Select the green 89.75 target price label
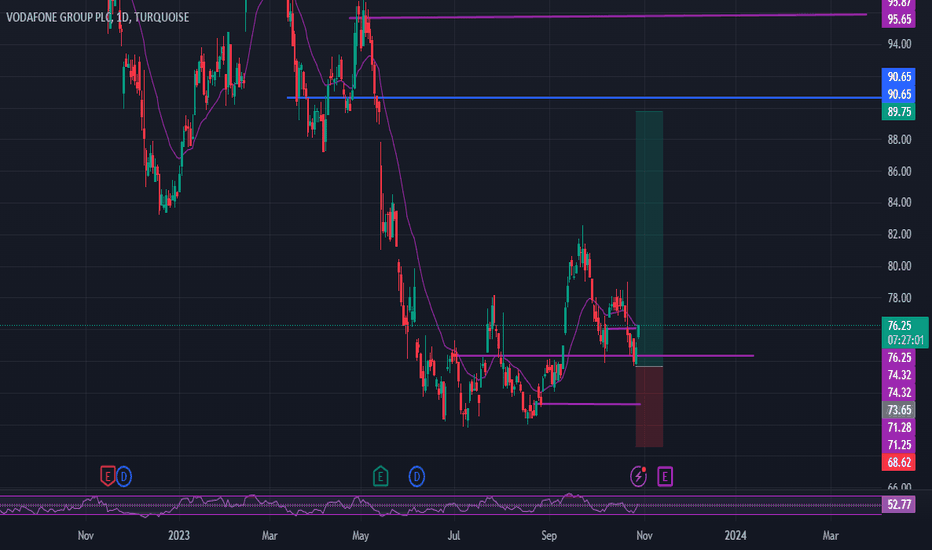This screenshot has height=550, width=932. pyautogui.click(x=899, y=112)
